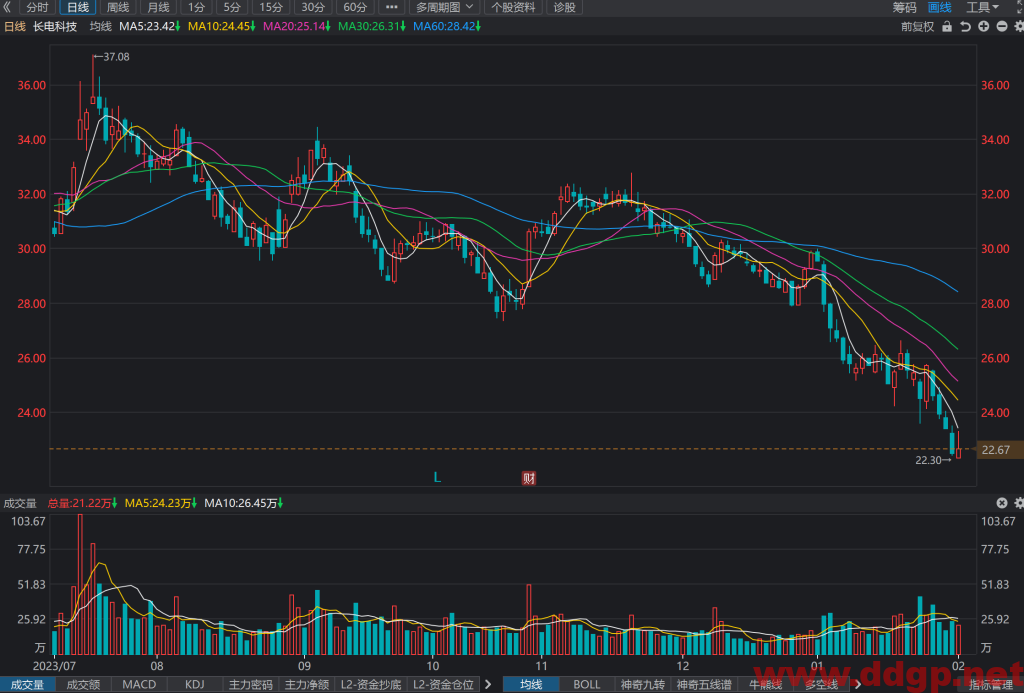The width and height of the screenshot is (1024, 693).
Task: Click the 均线 indicator label
Action: pyautogui.click(x=101, y=27)
